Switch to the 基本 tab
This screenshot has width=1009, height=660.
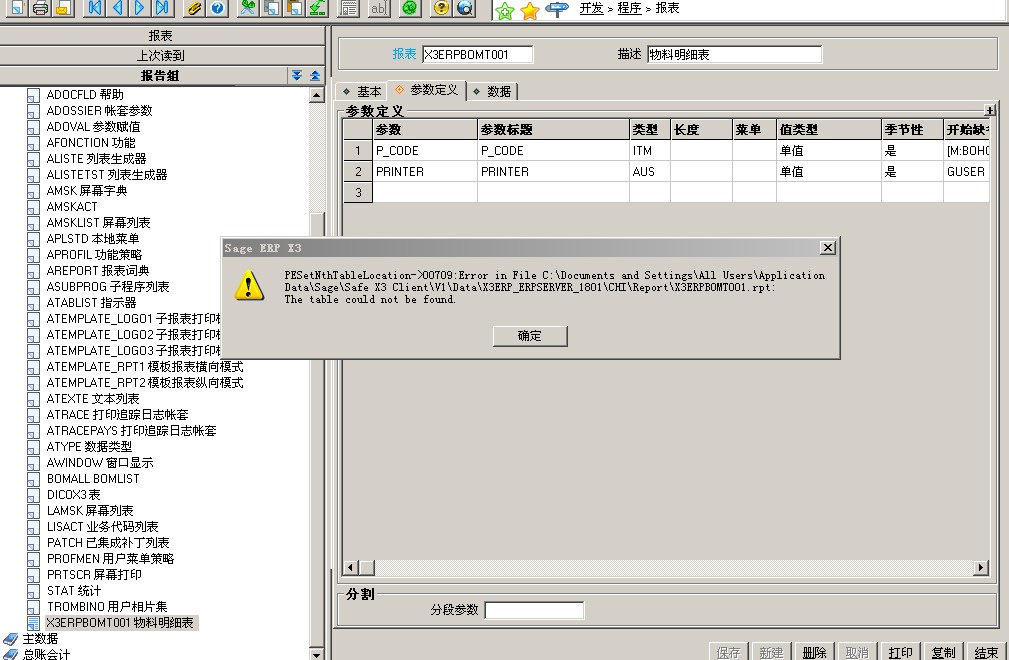362,91
